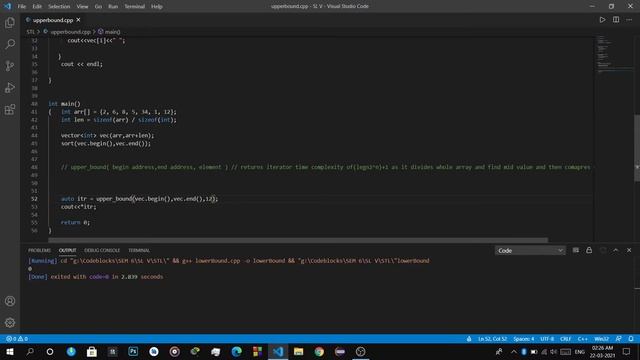Open the Edit menu
Screen dimensions: 640x360
tap(37, 7)
